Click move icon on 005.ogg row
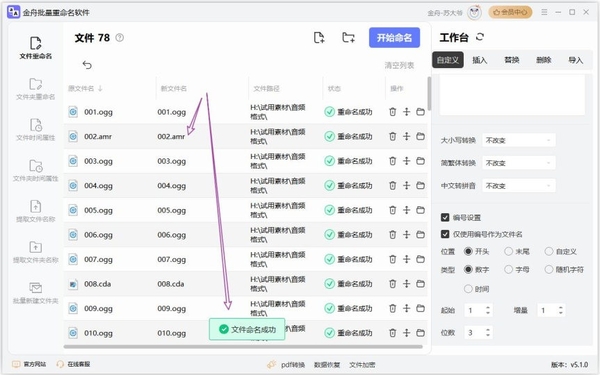The height and width of the screenshot is (375, 600). 406,210
